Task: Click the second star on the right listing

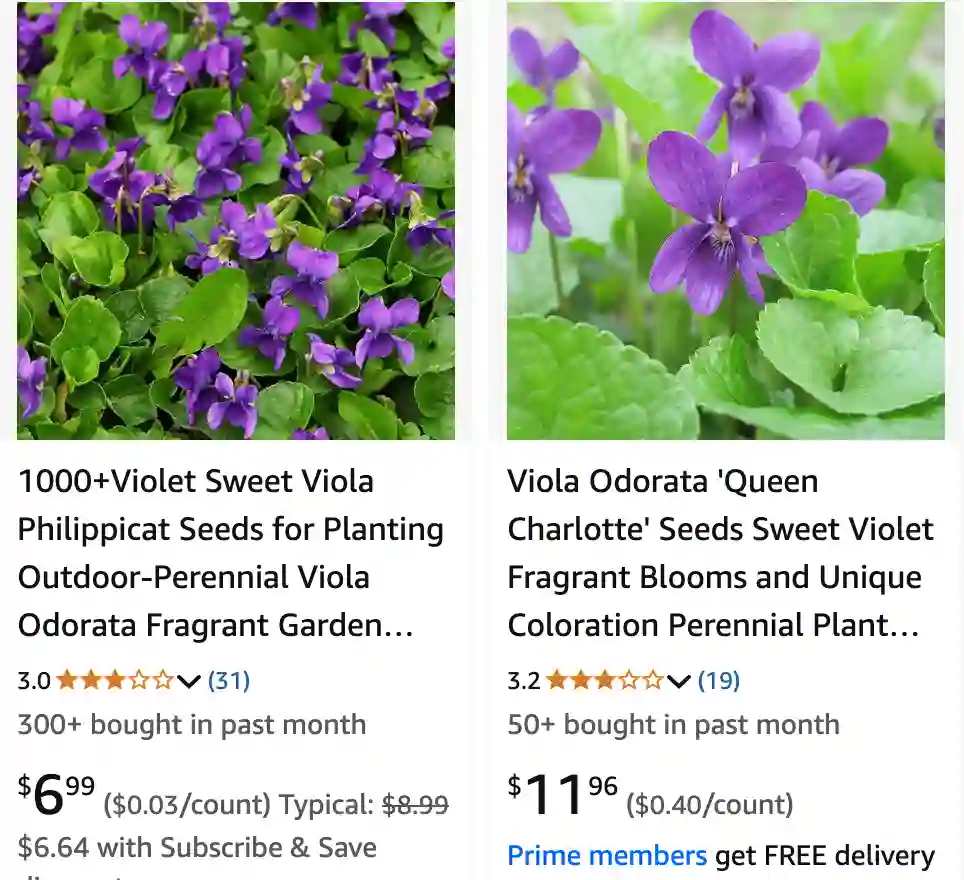Action: 578,680
